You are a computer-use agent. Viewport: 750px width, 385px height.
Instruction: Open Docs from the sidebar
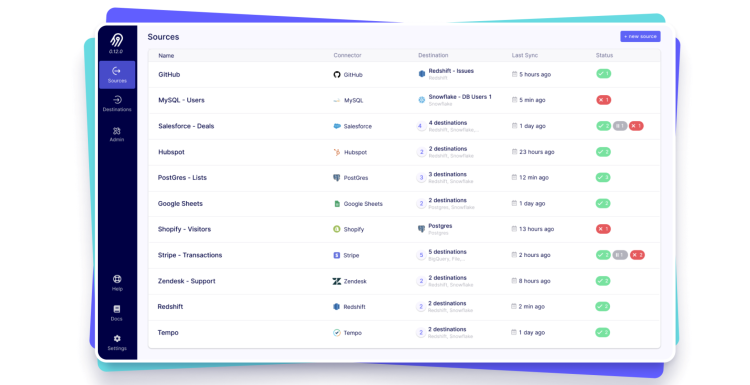(x=117, y=313)
